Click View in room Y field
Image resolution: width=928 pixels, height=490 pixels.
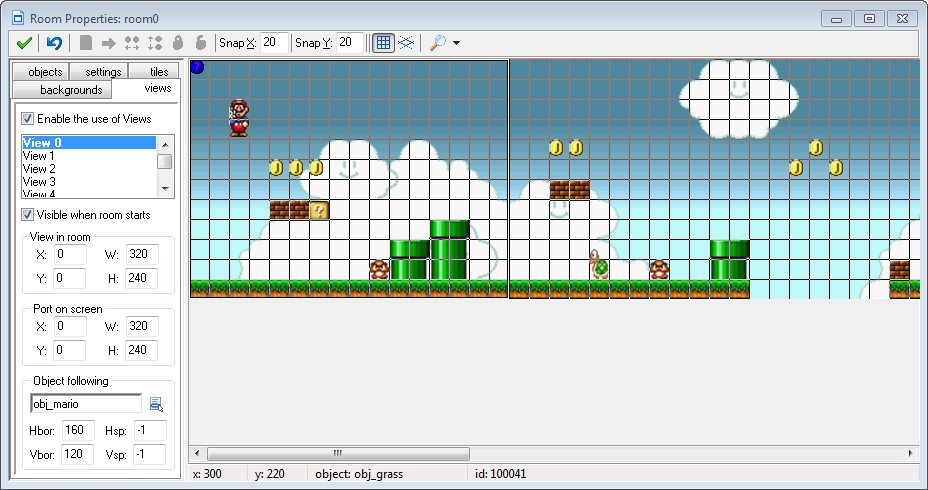[x=70, y=278]
